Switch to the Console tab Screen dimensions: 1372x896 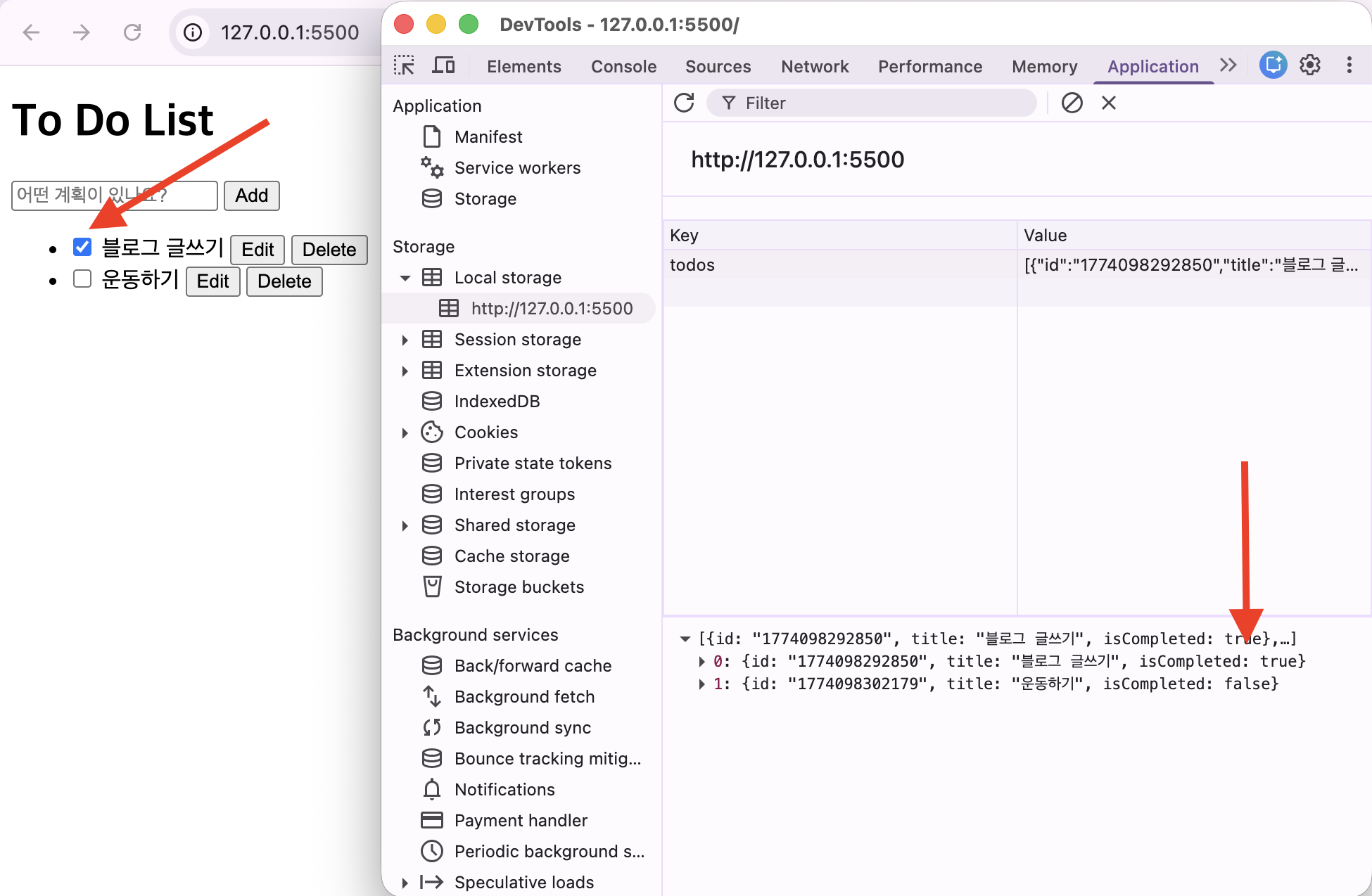coord(623,66)
